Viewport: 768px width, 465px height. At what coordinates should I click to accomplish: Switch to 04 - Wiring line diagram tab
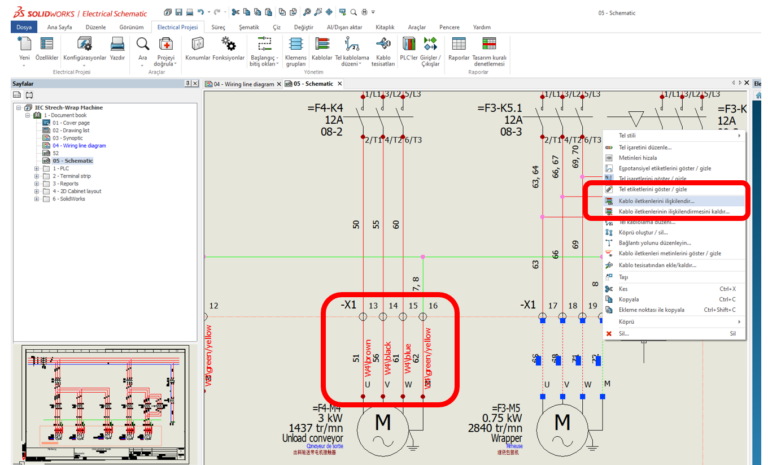point(244,84)
